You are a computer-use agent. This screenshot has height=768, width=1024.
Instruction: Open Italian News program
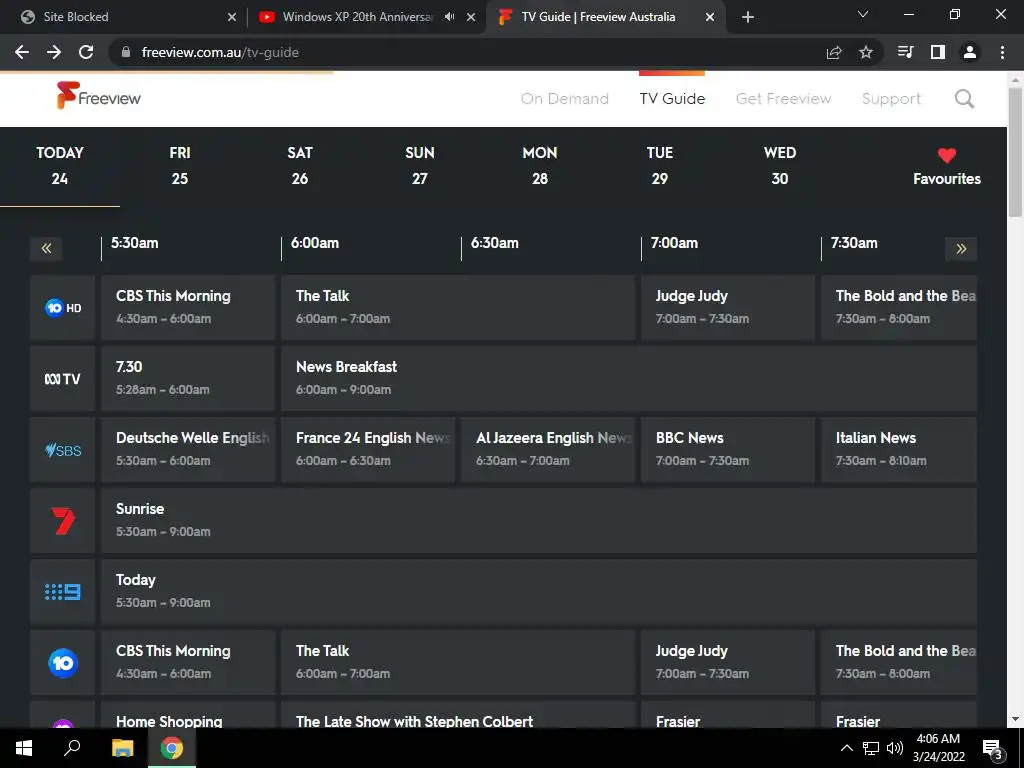[899, 450]
